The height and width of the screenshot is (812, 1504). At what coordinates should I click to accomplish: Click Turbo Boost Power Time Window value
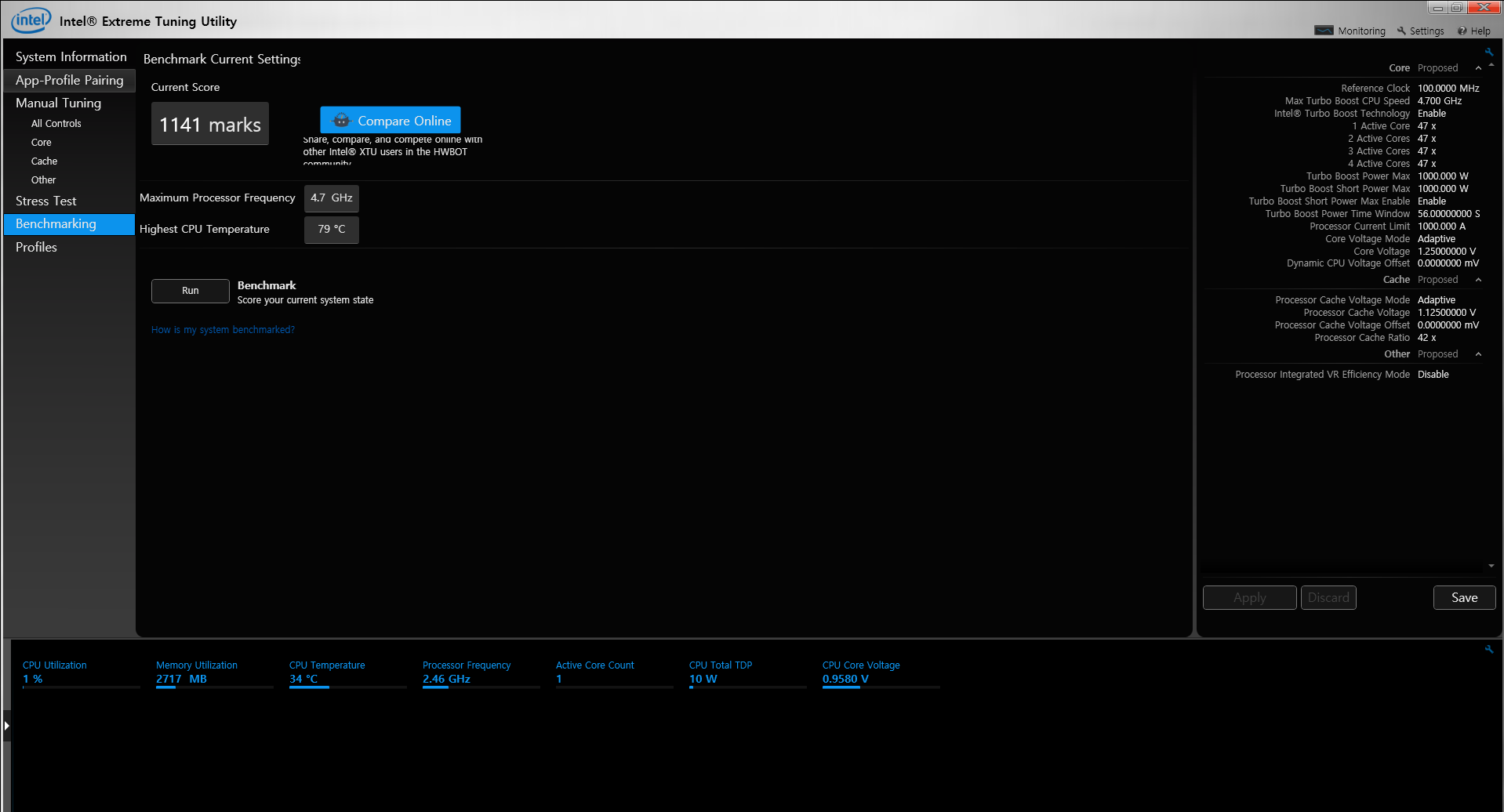[1449, 214]
